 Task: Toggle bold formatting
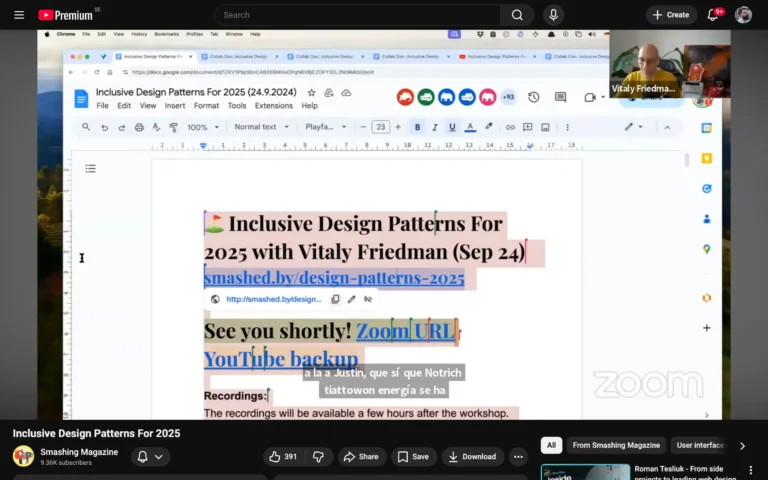tap(417, 127)
